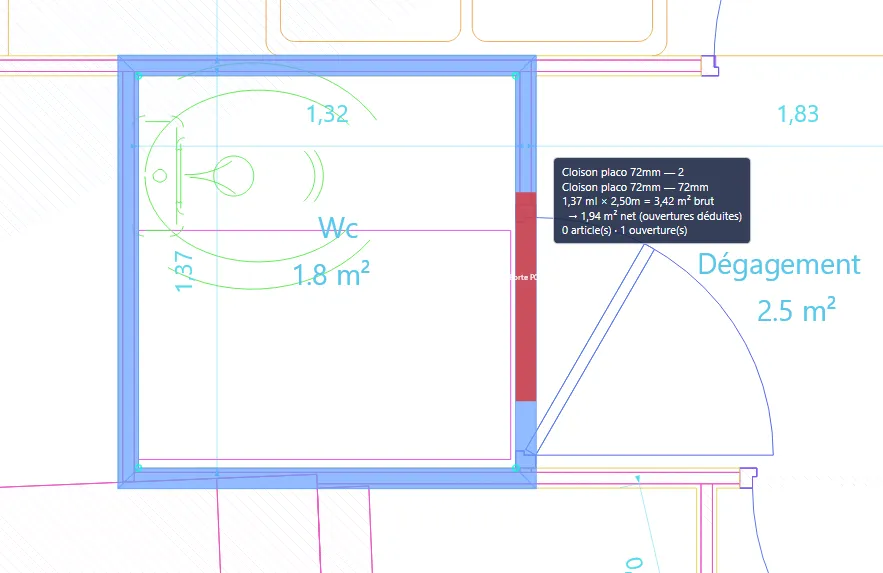Click the 'Wc' room label

pyautogui.click(x=338, y=228)
